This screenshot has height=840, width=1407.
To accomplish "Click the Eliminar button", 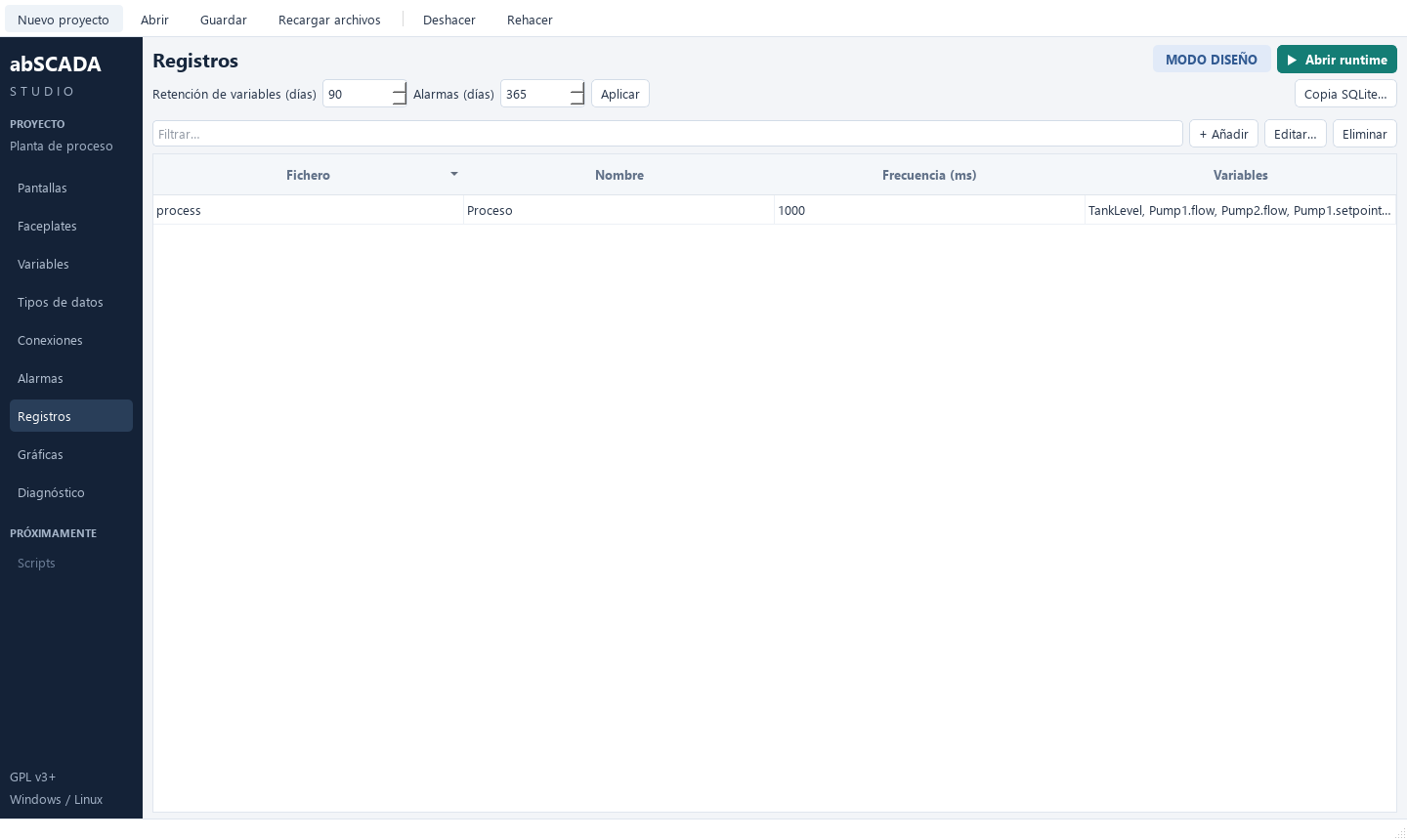I will tap(1365, 134).
